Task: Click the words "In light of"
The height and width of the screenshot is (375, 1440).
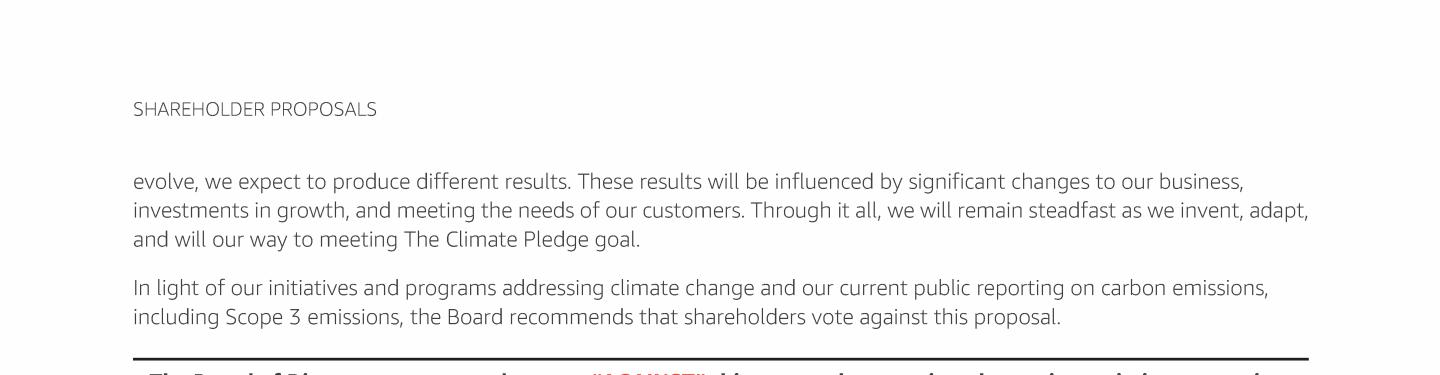Action: point(173,289)
